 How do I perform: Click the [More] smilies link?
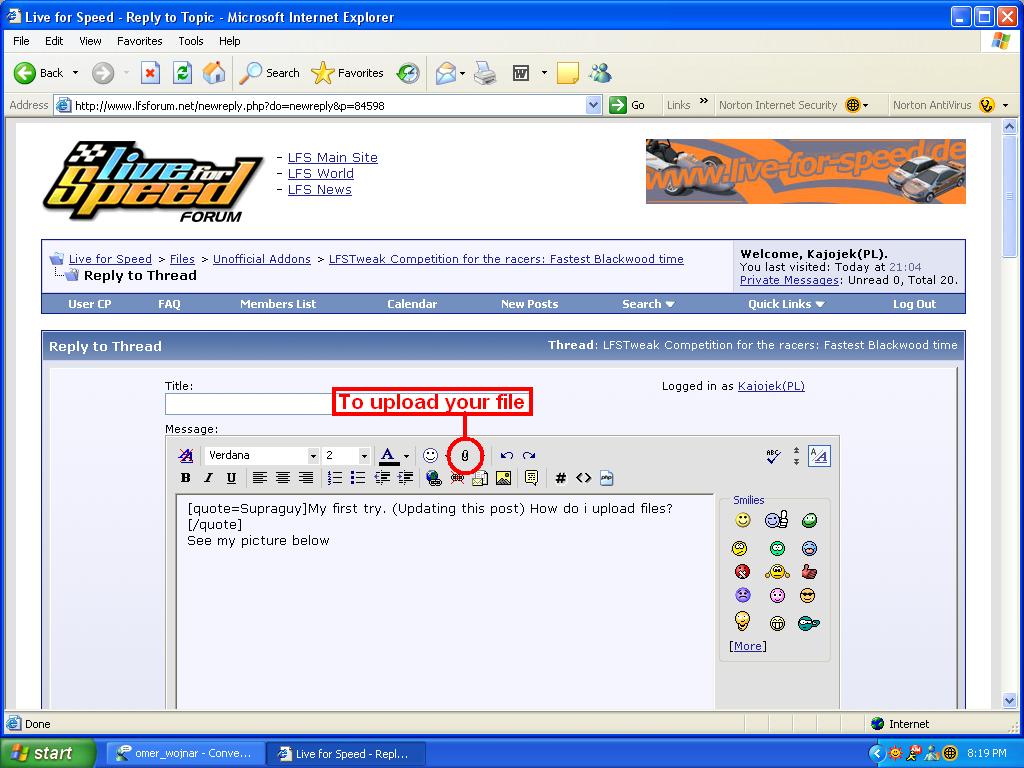(x=748, y=646)
